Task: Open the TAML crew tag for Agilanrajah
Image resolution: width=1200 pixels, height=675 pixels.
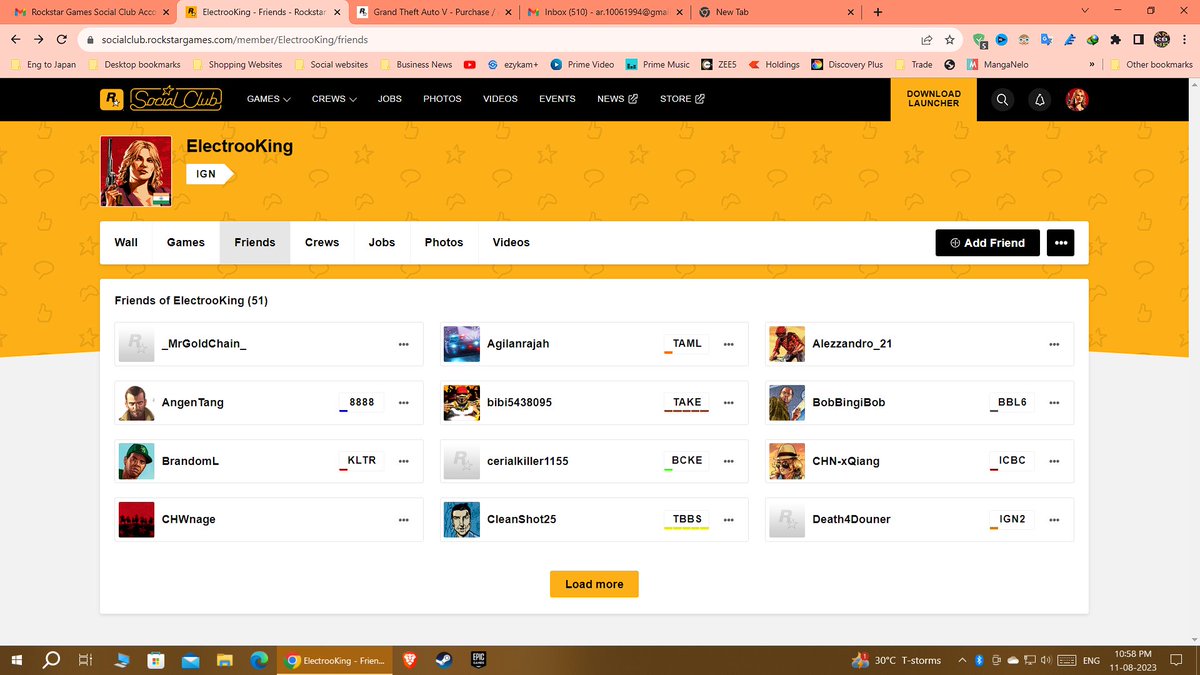Action: 687,344
